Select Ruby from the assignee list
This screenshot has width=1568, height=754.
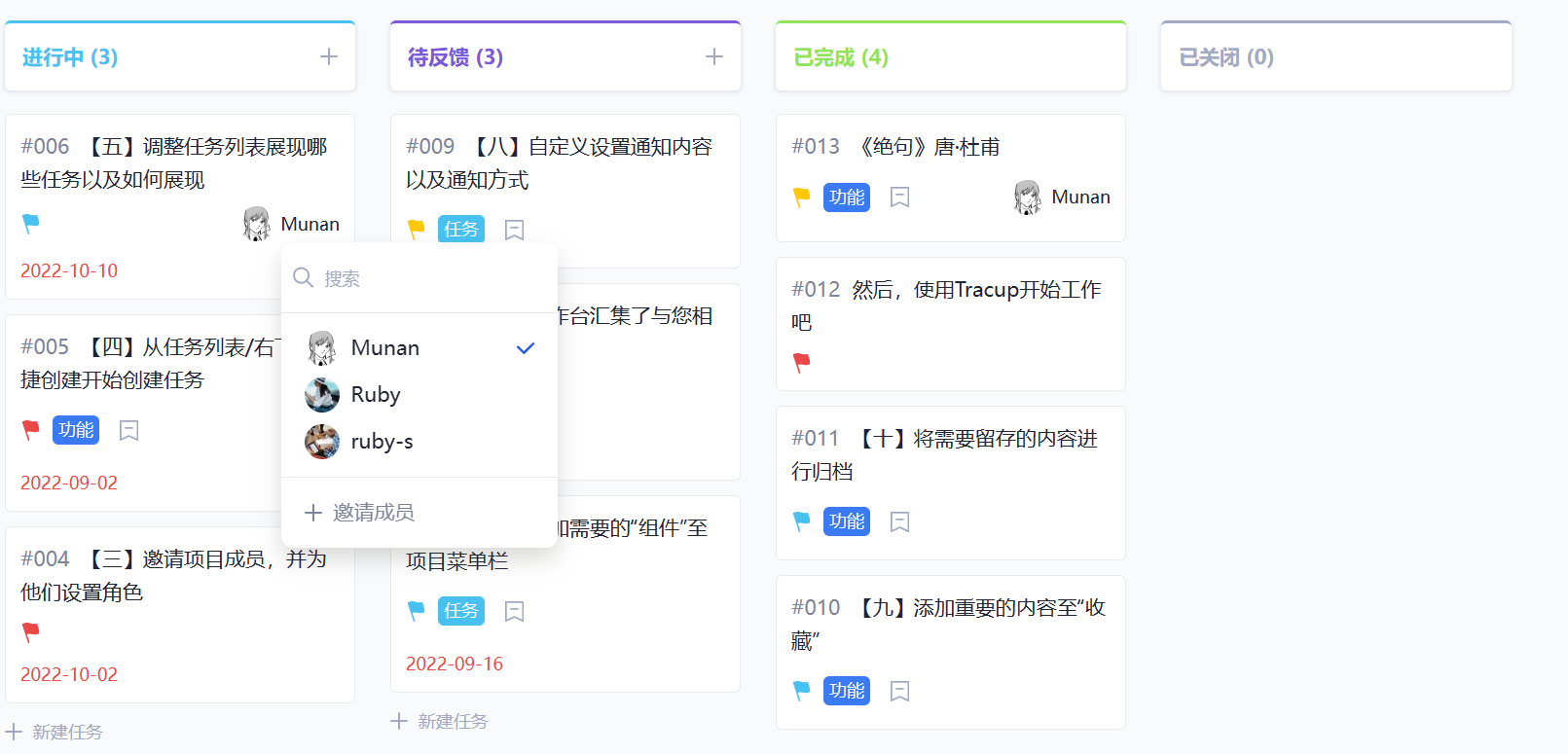click(x=376, y=395)
